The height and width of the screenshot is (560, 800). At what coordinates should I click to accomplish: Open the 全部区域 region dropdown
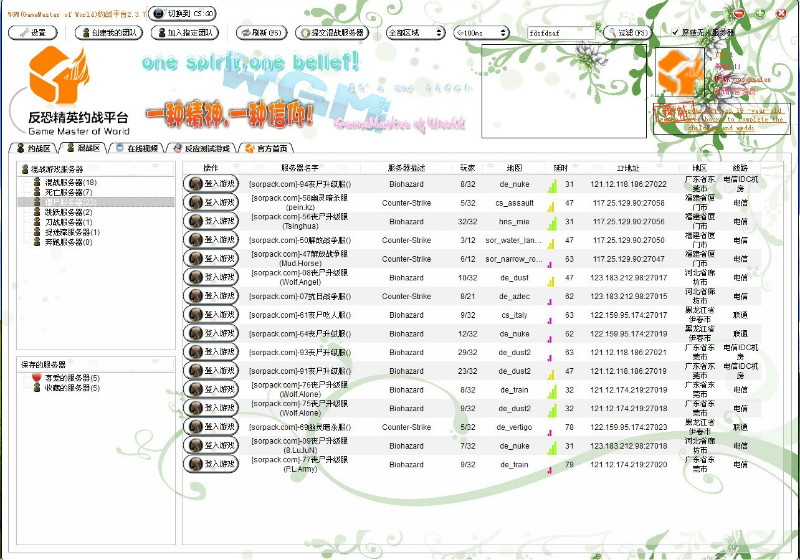click(x=415, y=33)
